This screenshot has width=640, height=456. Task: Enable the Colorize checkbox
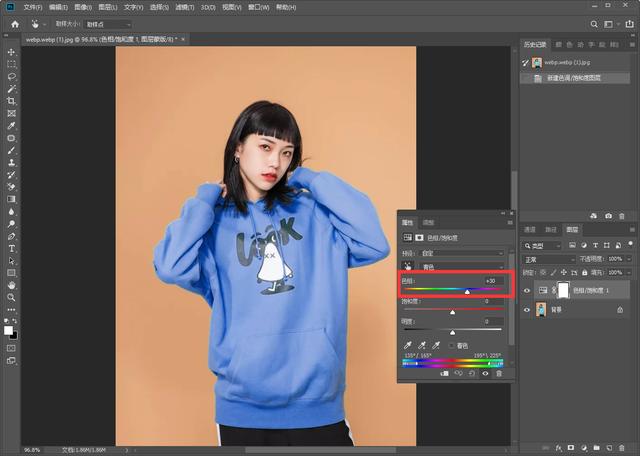pos(451,345)
